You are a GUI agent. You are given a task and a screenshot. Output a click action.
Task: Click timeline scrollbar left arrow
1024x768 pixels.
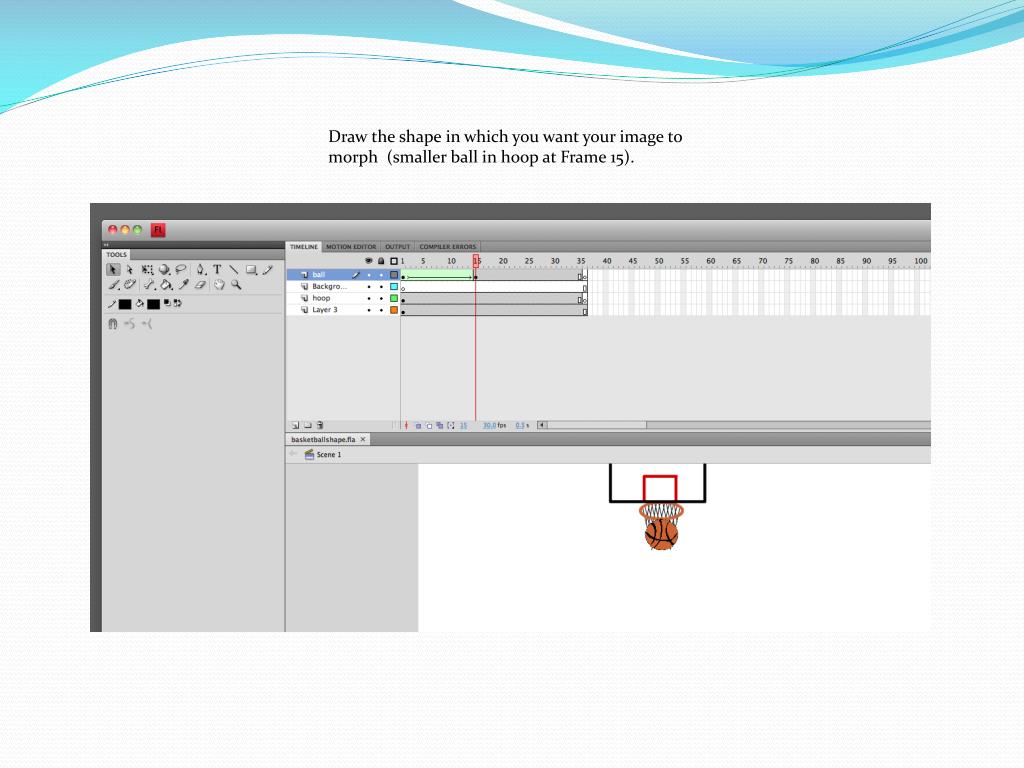[542, 425]
